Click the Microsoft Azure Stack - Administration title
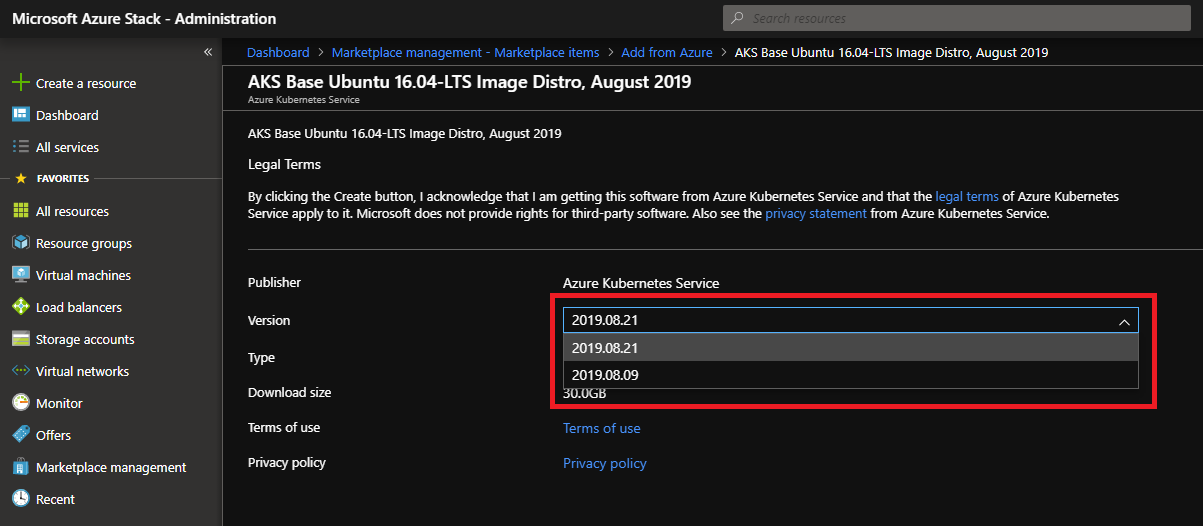 tap(144, 19)
